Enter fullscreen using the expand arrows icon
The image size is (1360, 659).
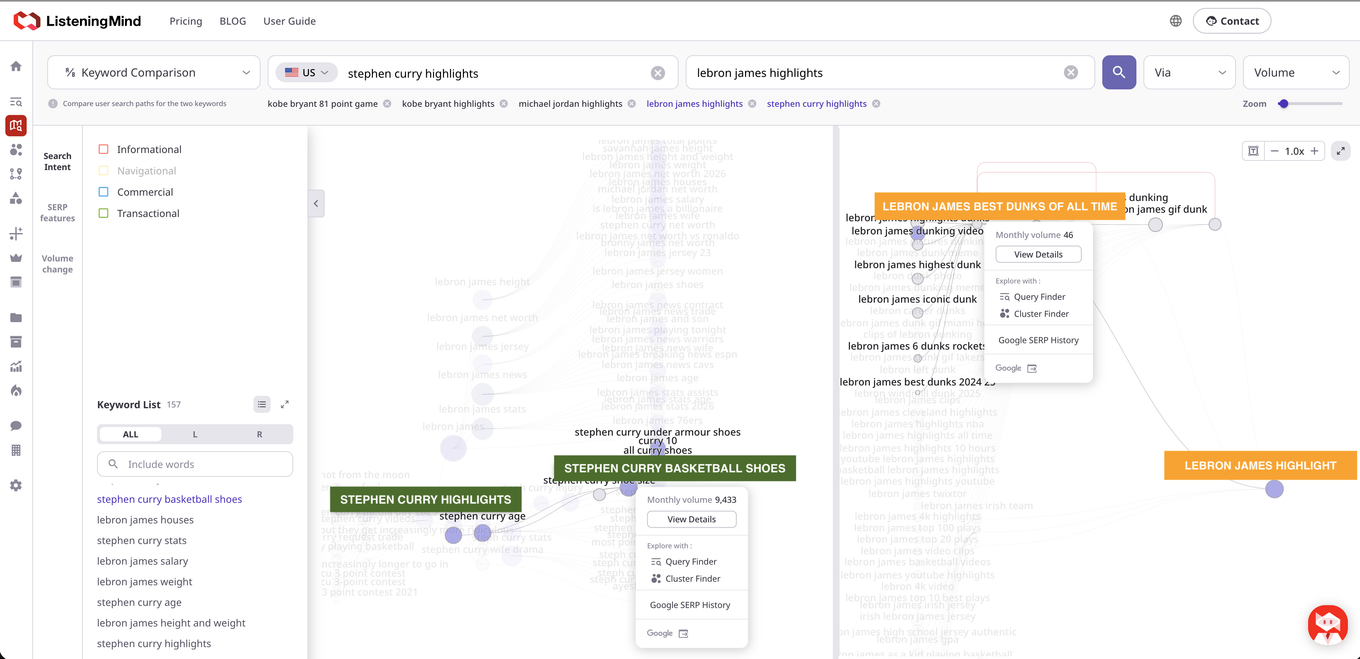pos(1341,151)
